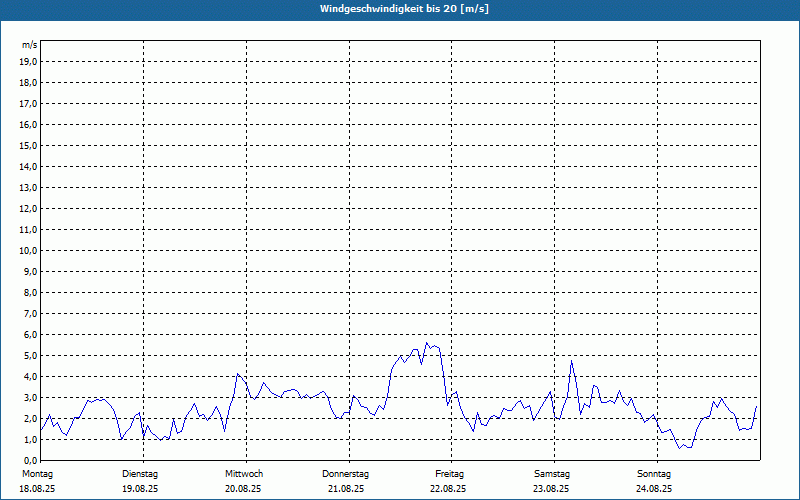The width and height of the screenshot is (800, 500).
Task: Click the sharp wind spike on Samstag
Action: (x=571, y=361)
